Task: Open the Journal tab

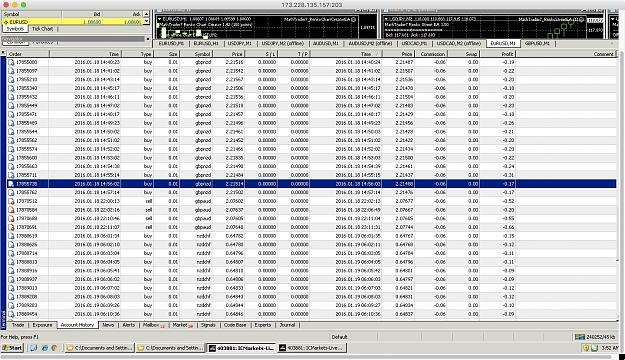Action: coord(287,325)
